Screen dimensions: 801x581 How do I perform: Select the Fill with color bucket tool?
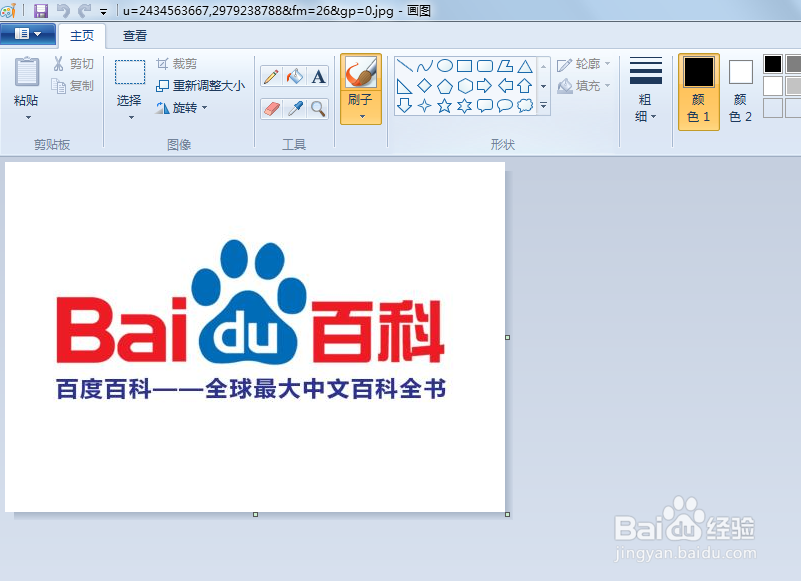[295, 77]
